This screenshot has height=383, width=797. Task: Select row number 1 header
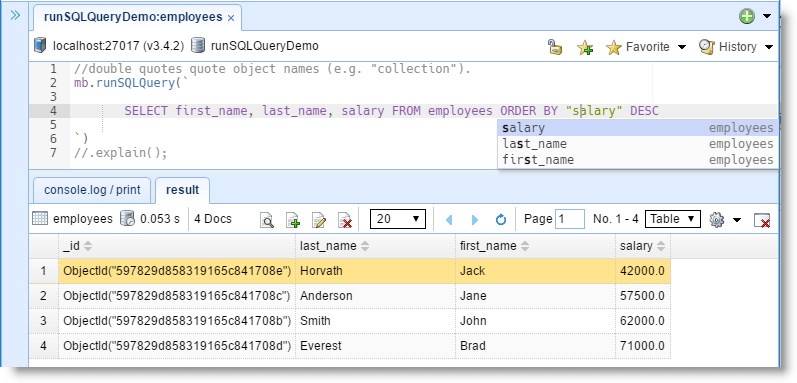pos(44,271)
